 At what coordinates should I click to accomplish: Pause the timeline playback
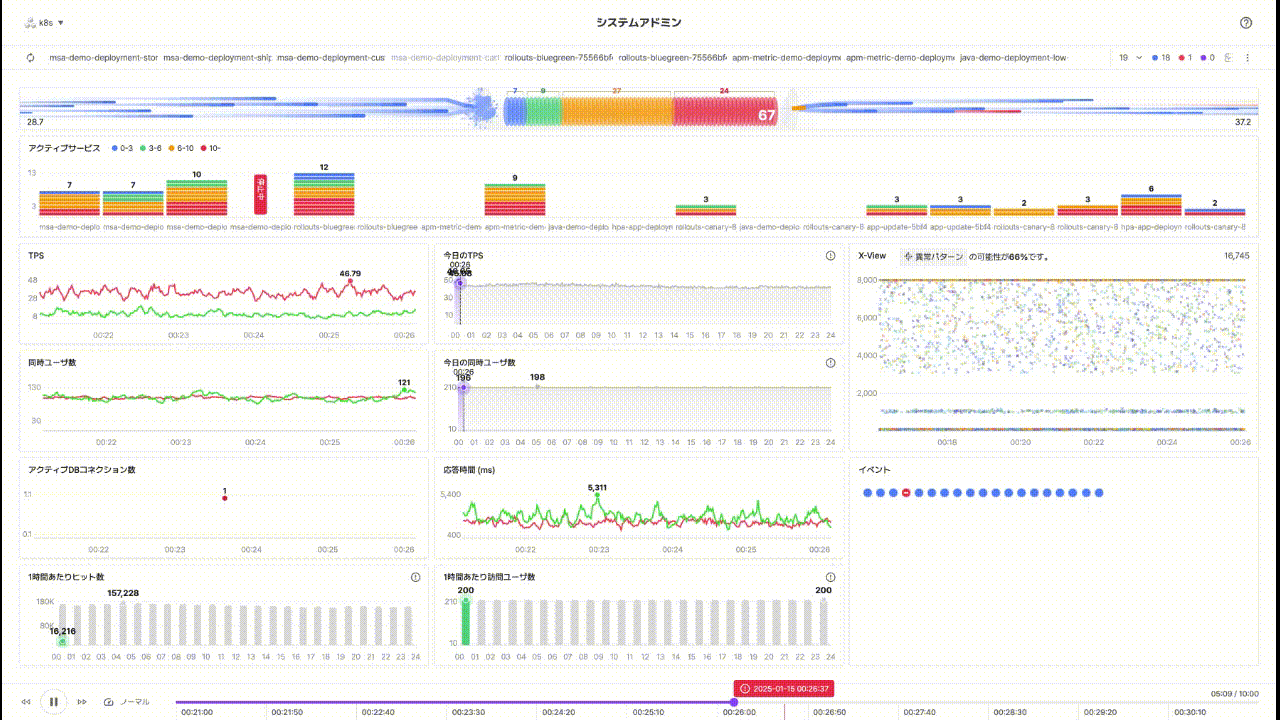click(x=54, y=702)
